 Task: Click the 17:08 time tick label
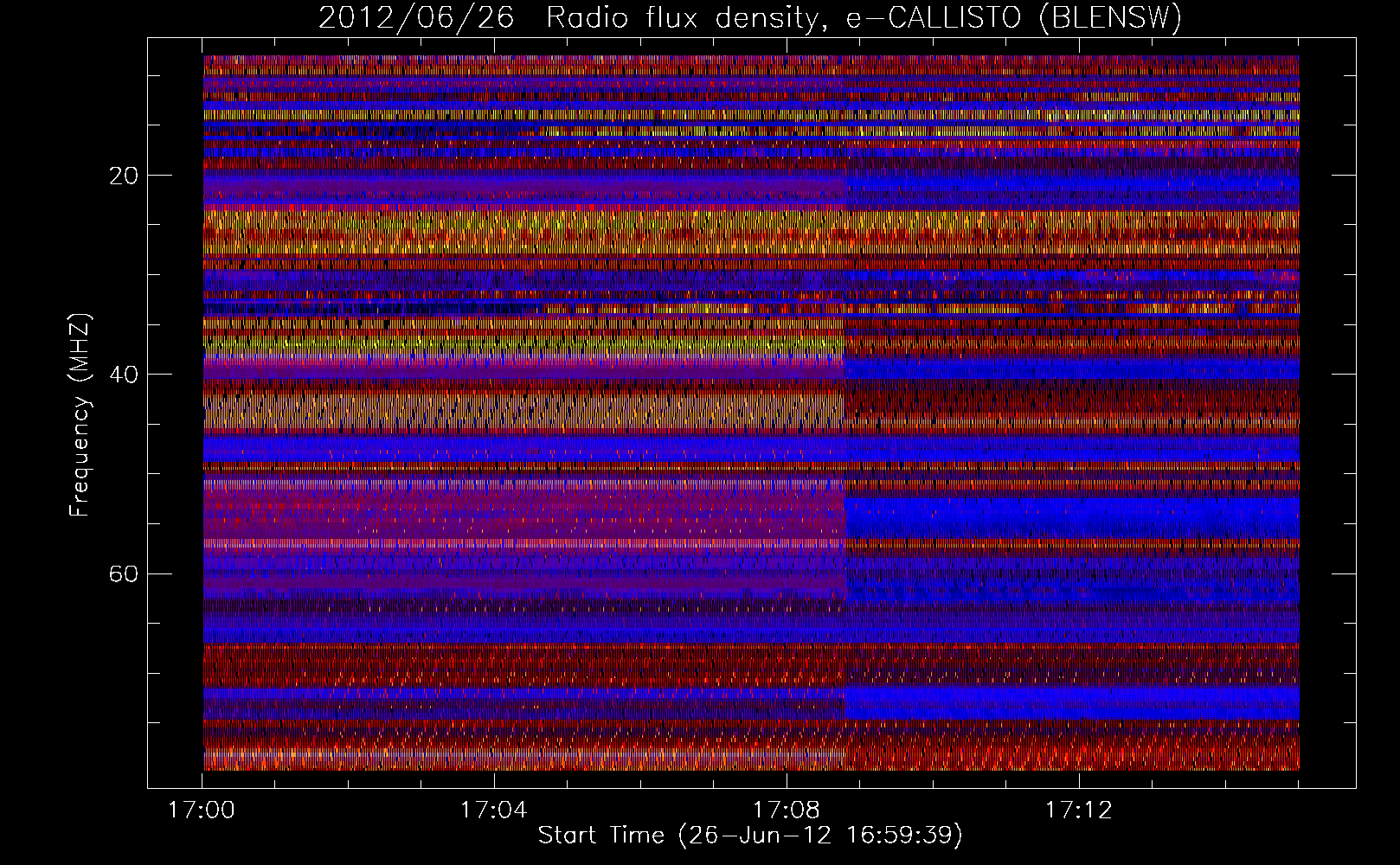click(787, 811)
